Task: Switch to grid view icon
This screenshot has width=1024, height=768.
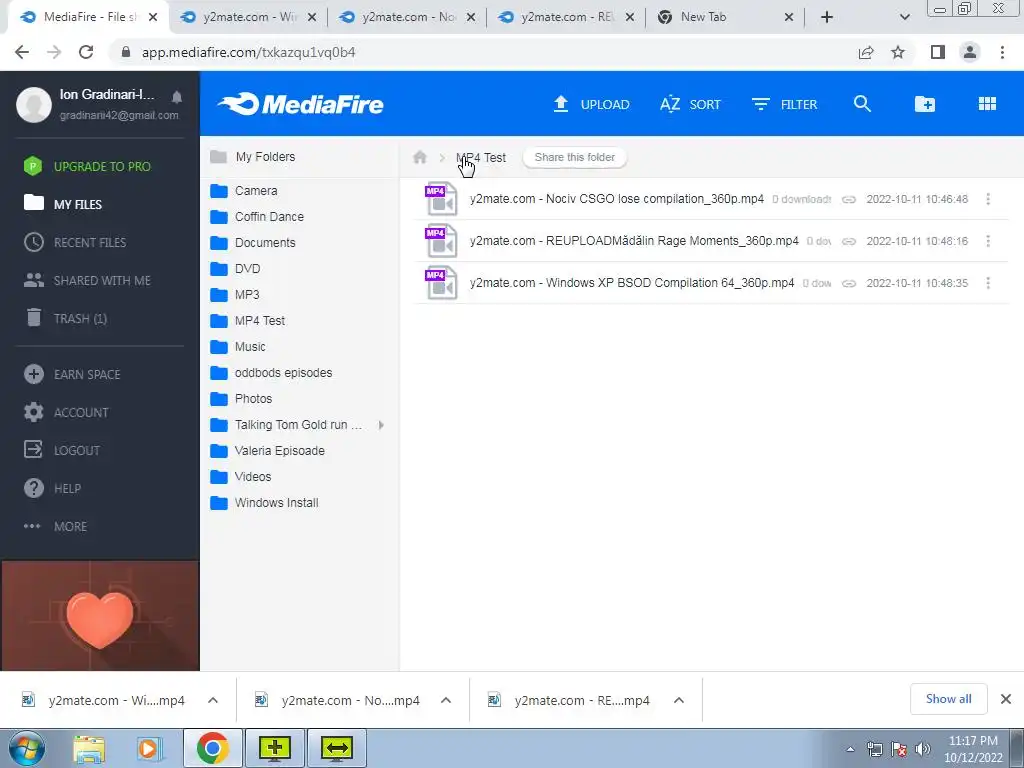Action: pos(987,104)
